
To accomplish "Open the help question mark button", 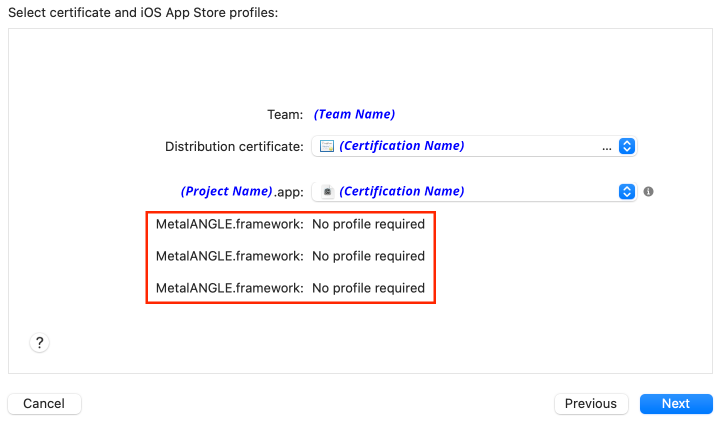I will coord(40,342).
